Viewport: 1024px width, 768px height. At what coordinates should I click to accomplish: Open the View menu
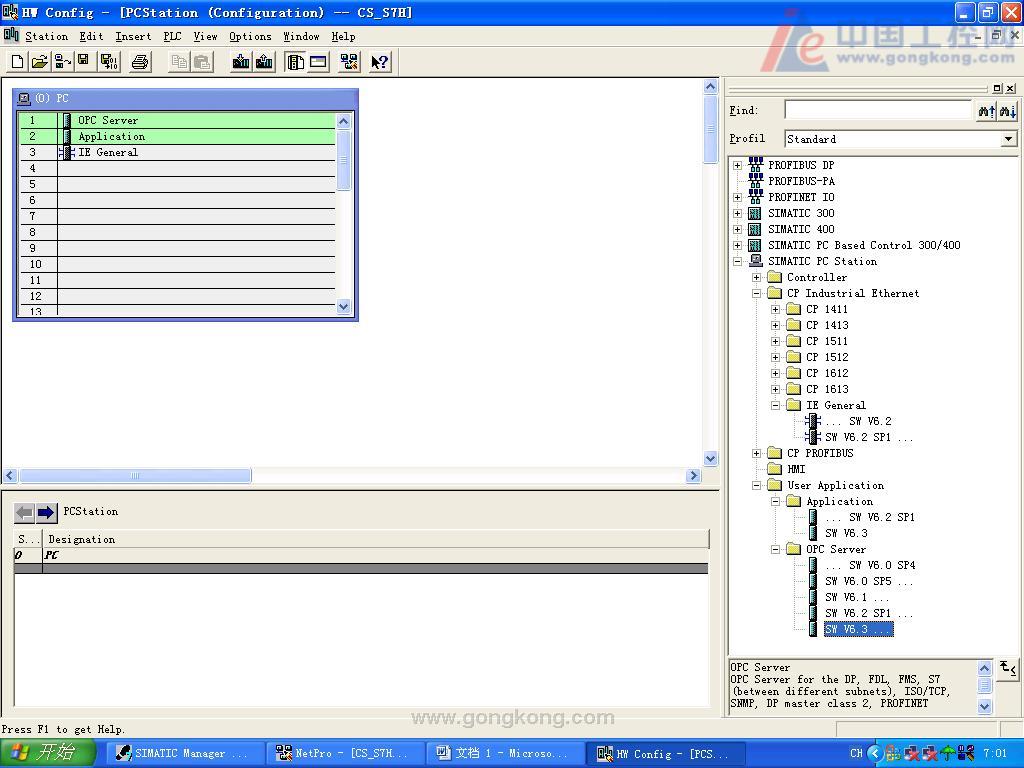[x=205, y=37]
